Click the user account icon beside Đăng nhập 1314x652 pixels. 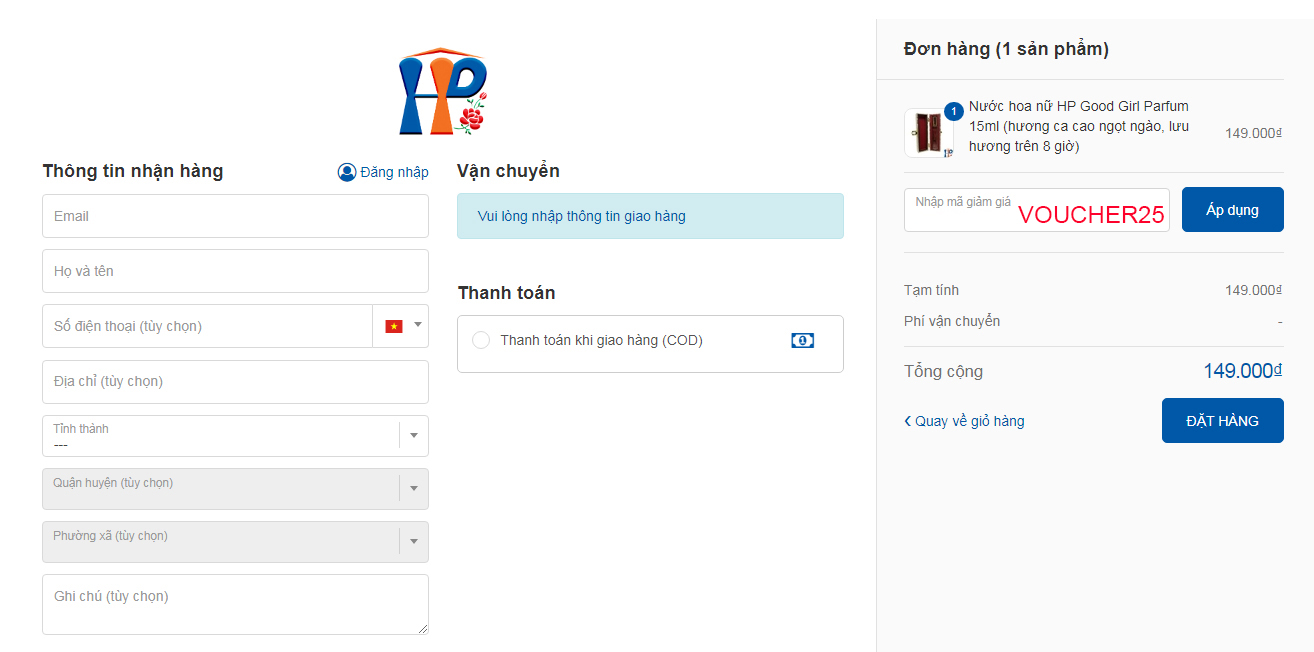pyautogui.click(x=347, y=172)
